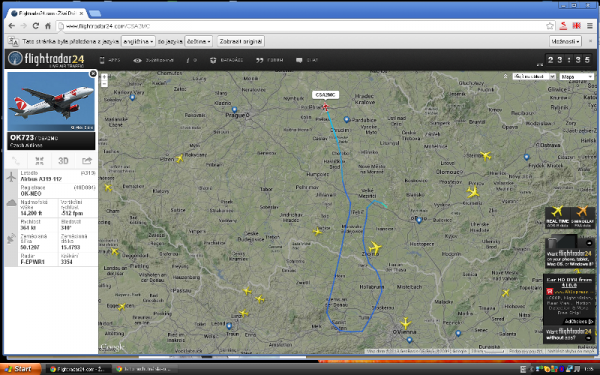Open a new browser tab
The height and width of the screenshot is (375, 600).
[x=95, y=14]
